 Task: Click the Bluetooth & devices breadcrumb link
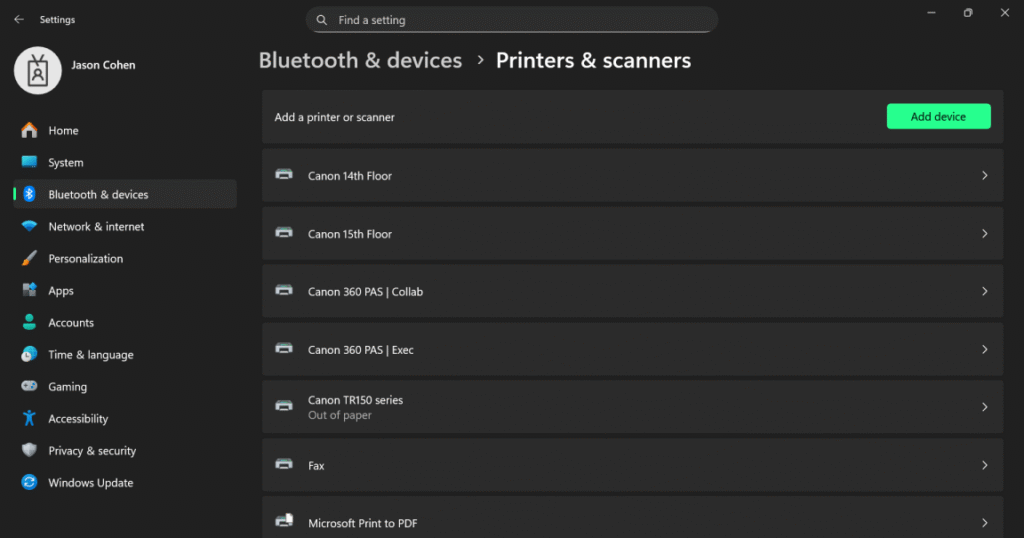360,60
